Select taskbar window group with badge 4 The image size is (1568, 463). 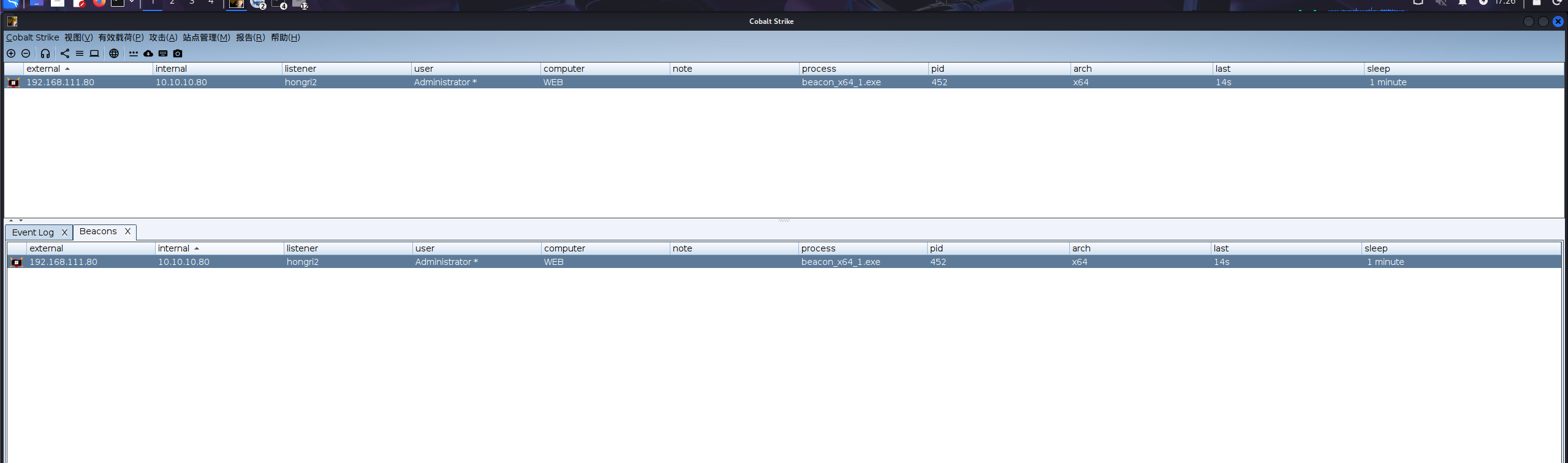[x=279, y=4]
